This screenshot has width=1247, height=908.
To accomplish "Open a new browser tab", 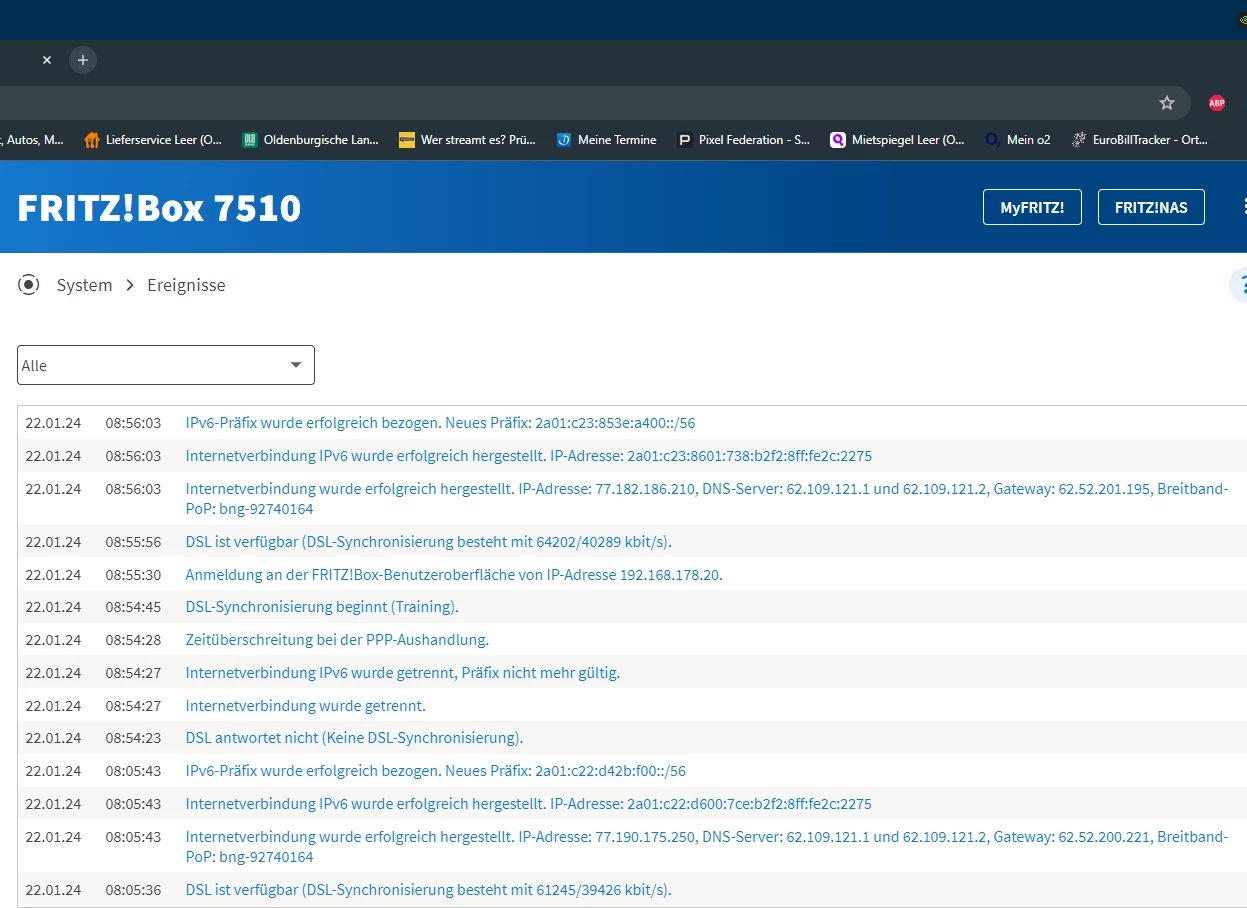I will pyautogui.click(x=83, y=60).
